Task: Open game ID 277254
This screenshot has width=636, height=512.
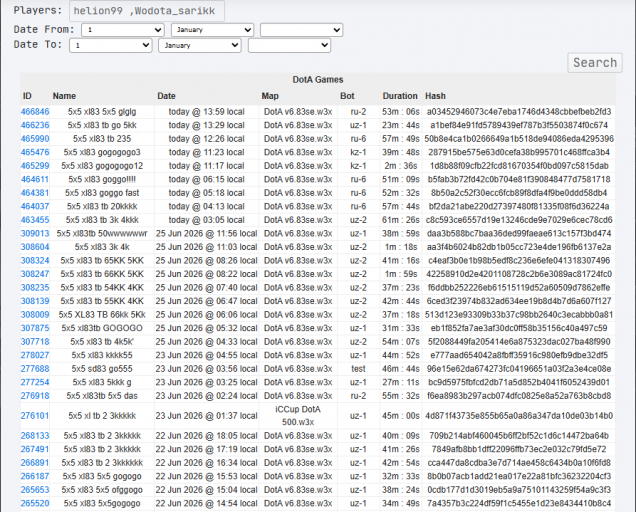Action: pos(35,383)
